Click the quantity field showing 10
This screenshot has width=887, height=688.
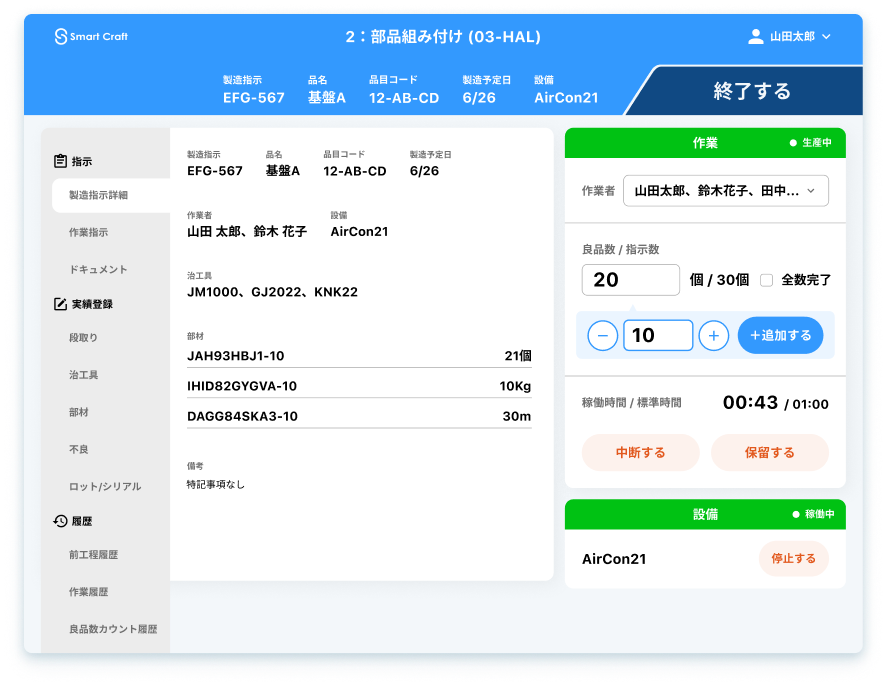pos(658,336)
